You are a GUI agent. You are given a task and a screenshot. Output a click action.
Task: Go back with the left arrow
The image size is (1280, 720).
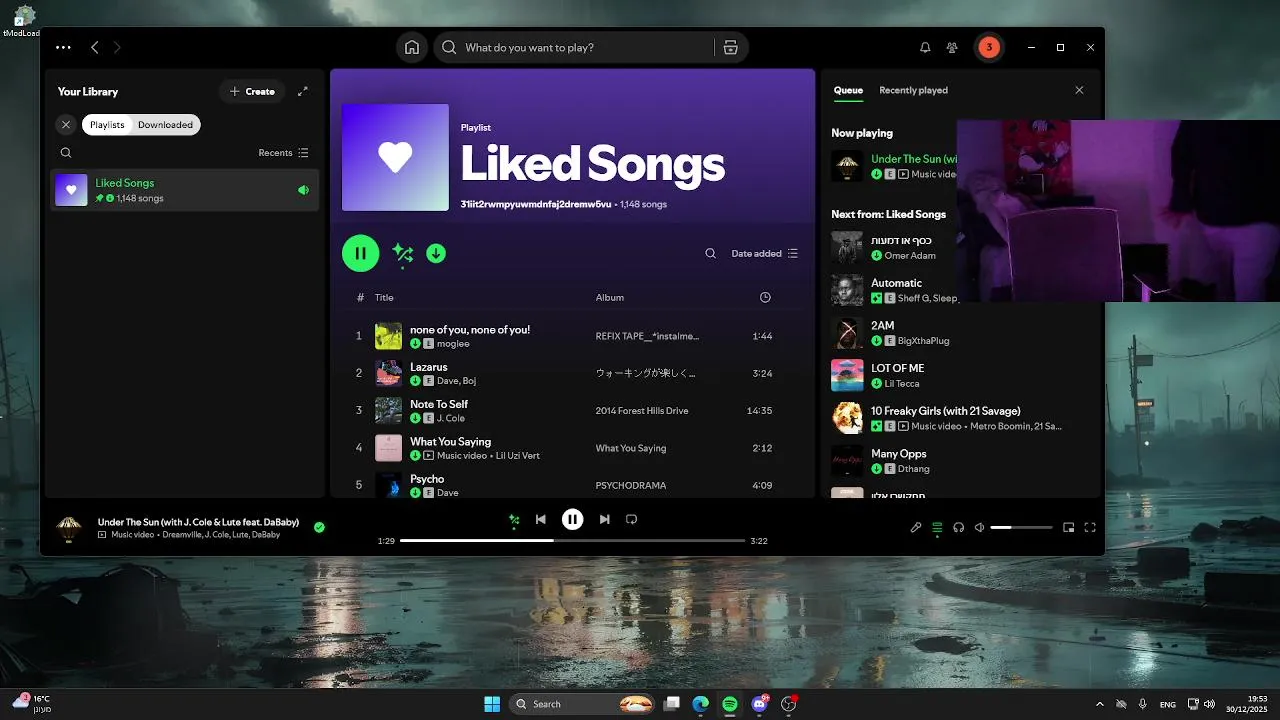point(95,47)
